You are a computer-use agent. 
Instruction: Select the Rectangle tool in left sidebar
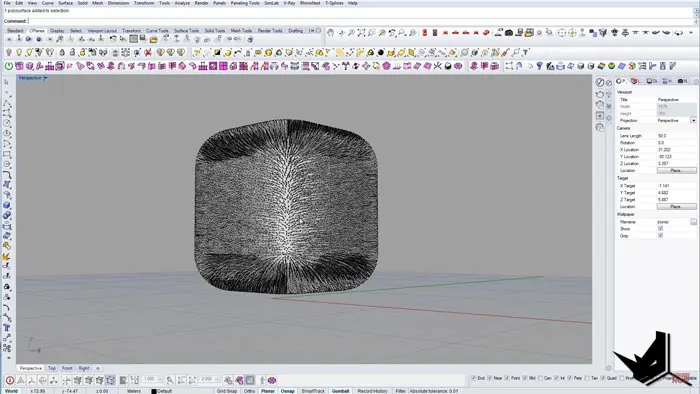coord(7,154)
